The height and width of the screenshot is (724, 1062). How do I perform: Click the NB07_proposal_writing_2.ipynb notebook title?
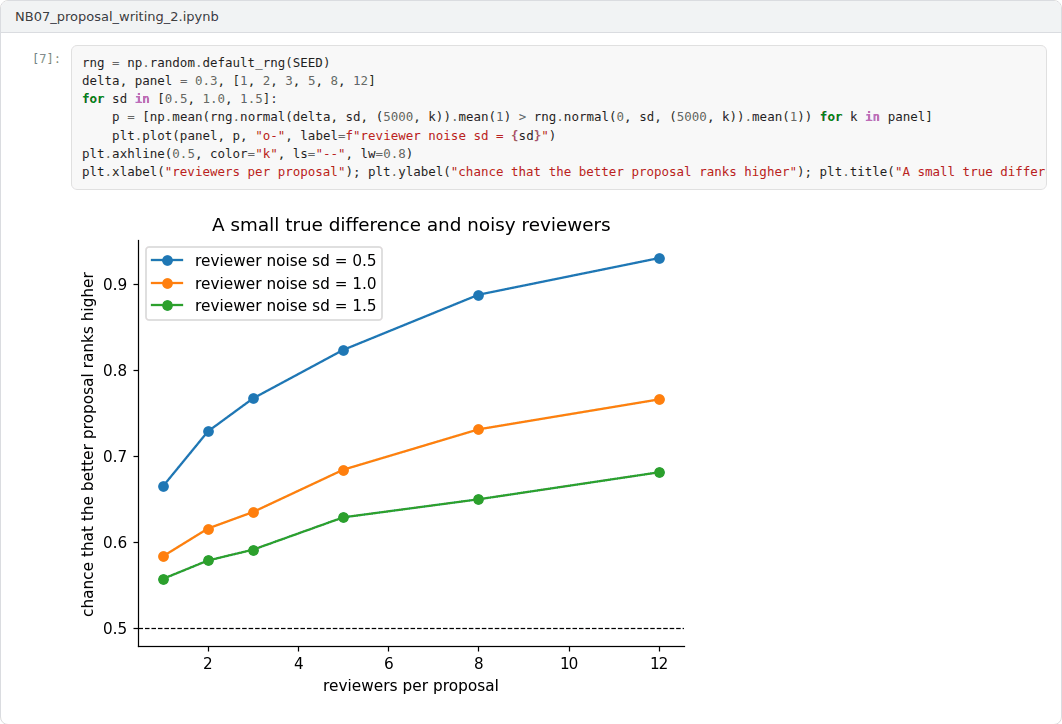pyautogui.click(x=116, y=16)
